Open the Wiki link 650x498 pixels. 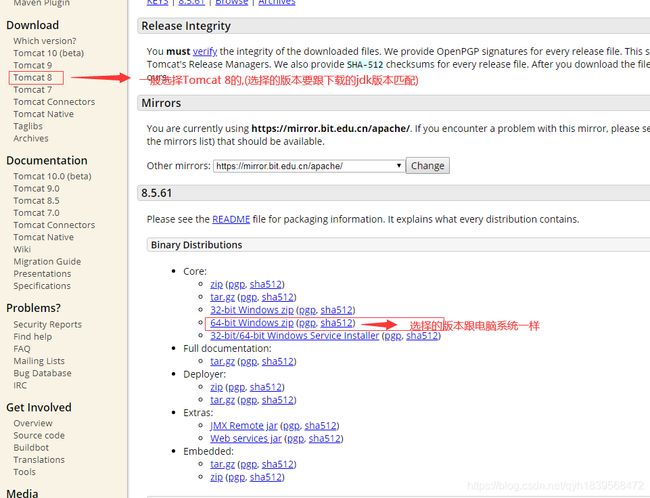(22, 249)
